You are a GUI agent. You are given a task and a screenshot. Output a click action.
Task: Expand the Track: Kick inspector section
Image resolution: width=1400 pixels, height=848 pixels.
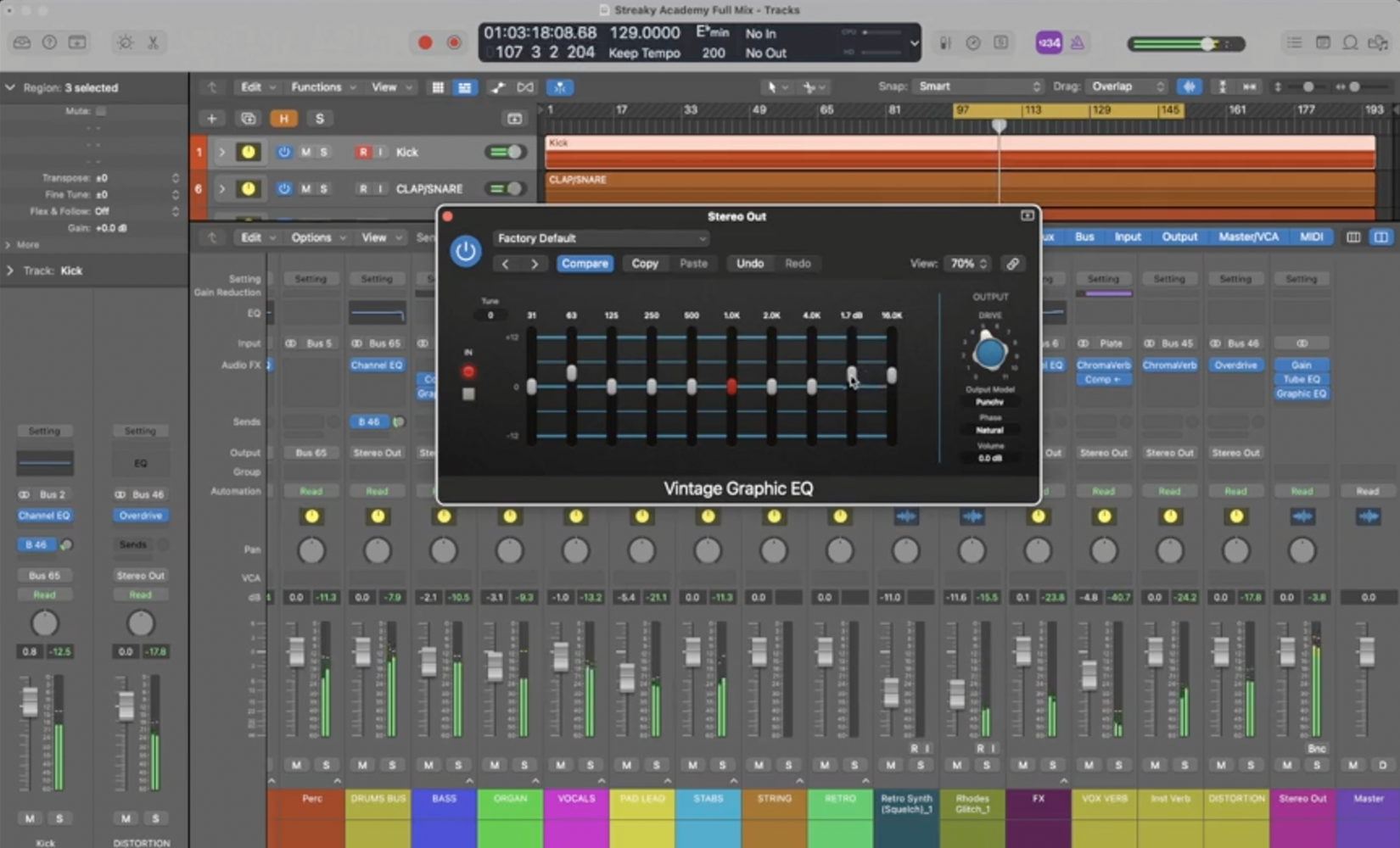pyautogui.click(x=10, y=271)
